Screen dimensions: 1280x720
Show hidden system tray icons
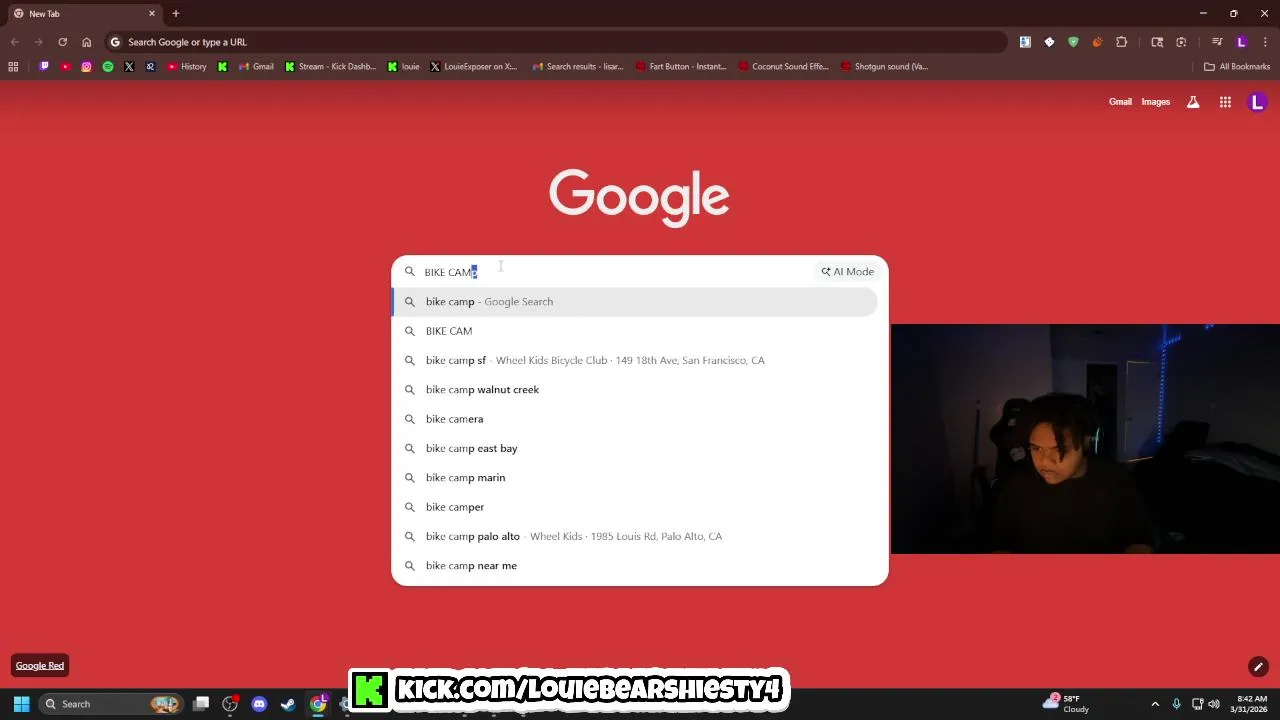[x=1155, y=704]
